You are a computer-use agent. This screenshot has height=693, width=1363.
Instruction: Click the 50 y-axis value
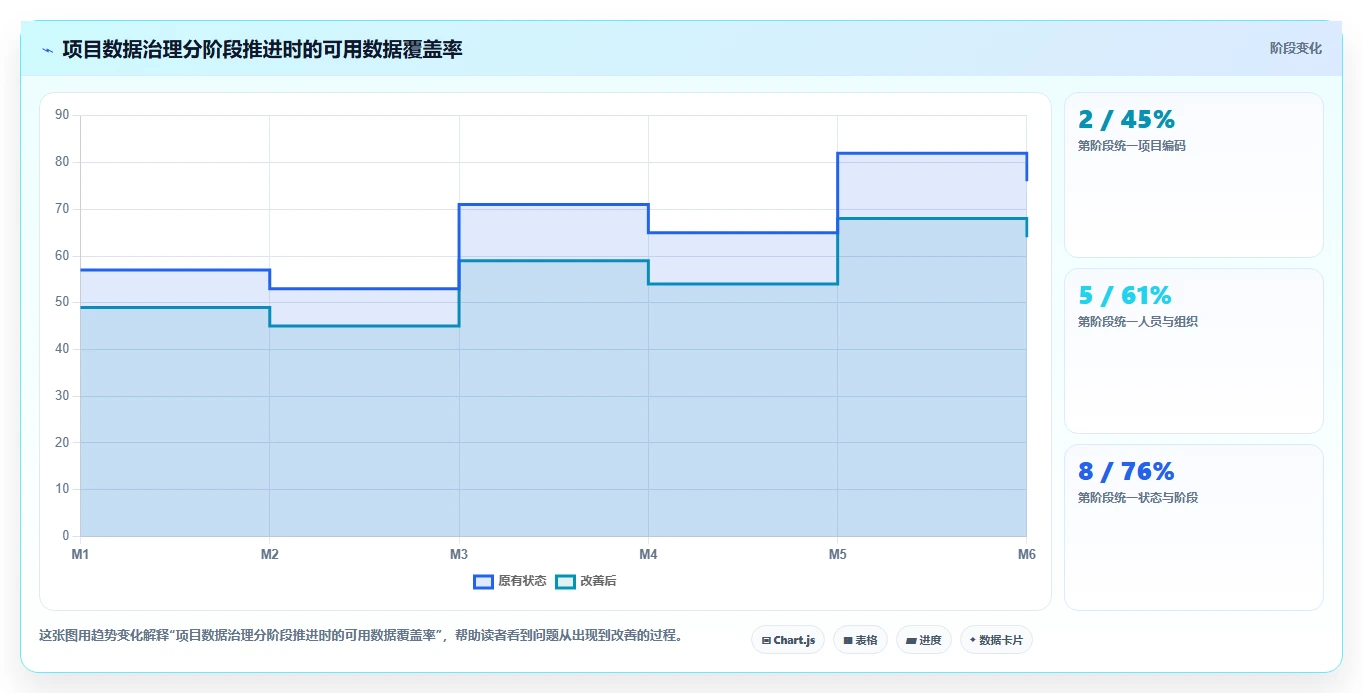[x=62, y=302]
